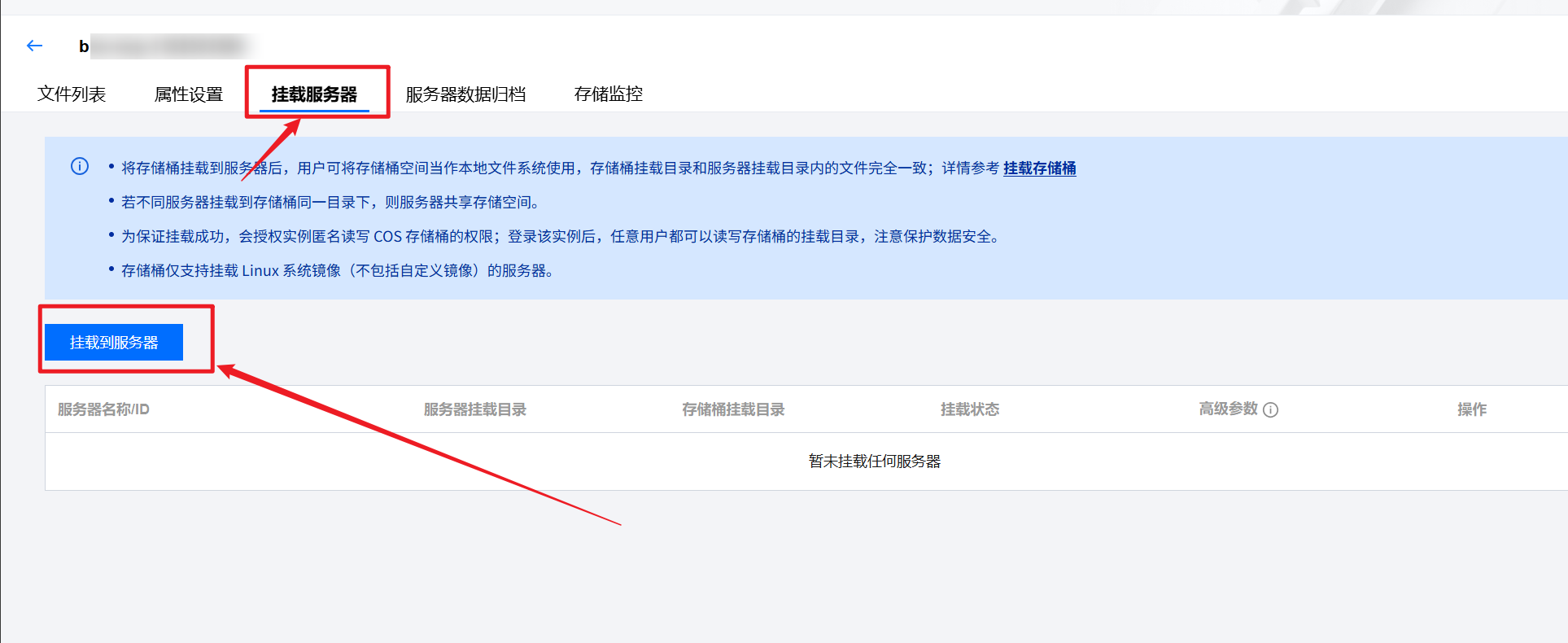Click the info icon in the blue notice

pyautogui.click(x=80, y=167)
